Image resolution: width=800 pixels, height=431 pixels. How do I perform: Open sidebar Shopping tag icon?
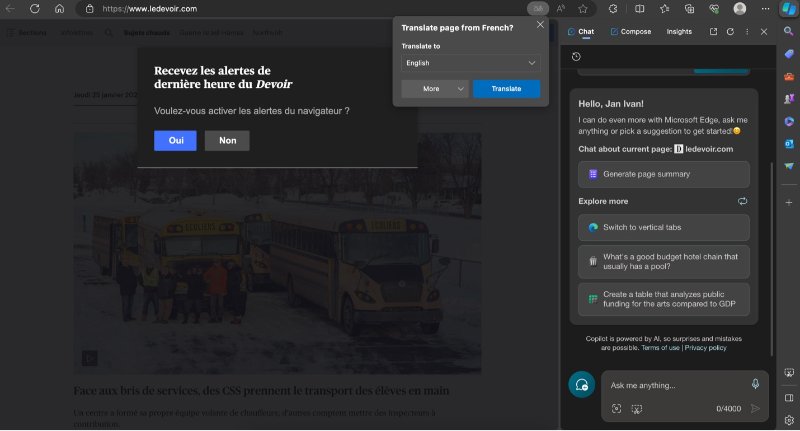[x=789, y=54]
